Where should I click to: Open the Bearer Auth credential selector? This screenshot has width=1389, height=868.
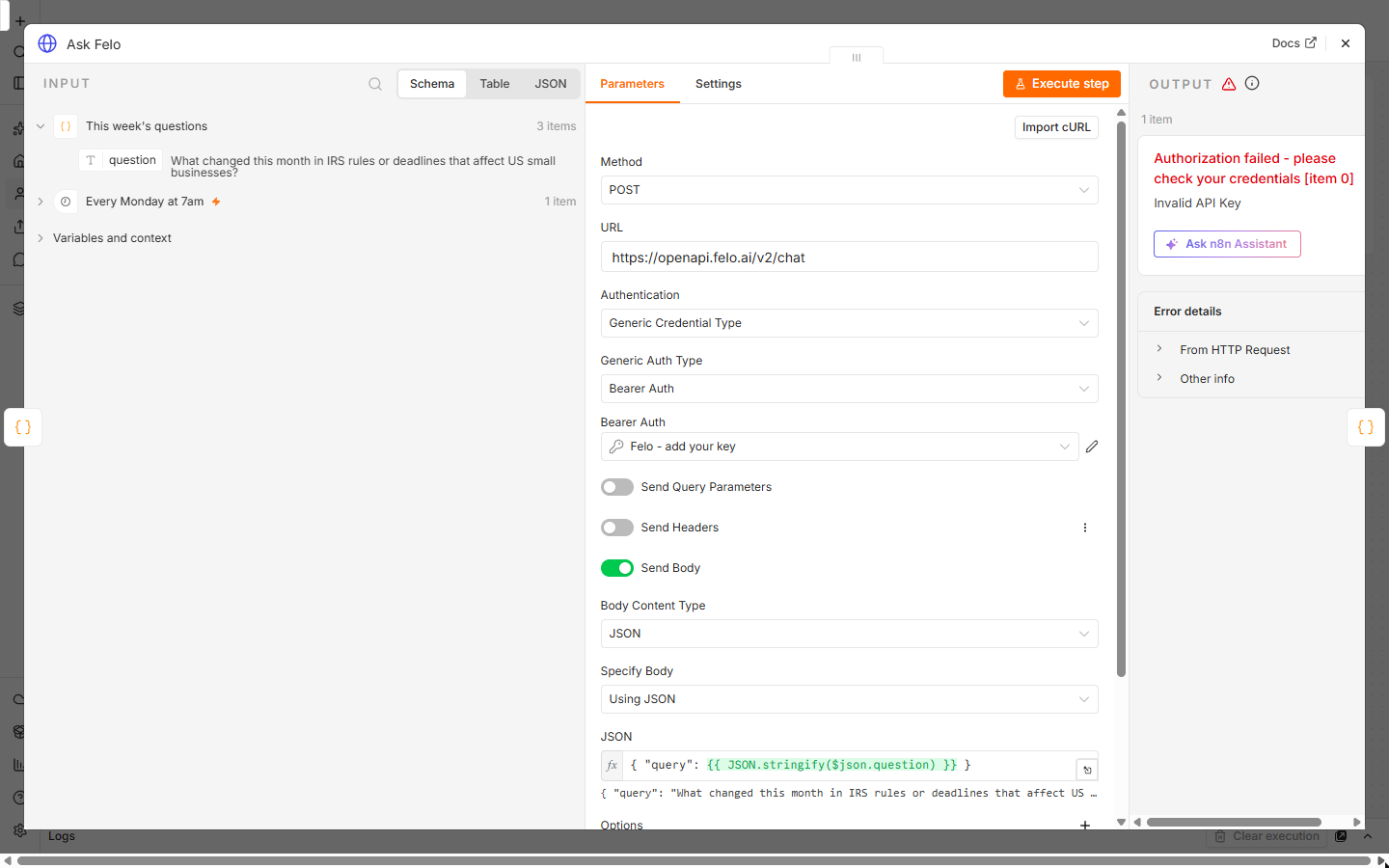840,447
